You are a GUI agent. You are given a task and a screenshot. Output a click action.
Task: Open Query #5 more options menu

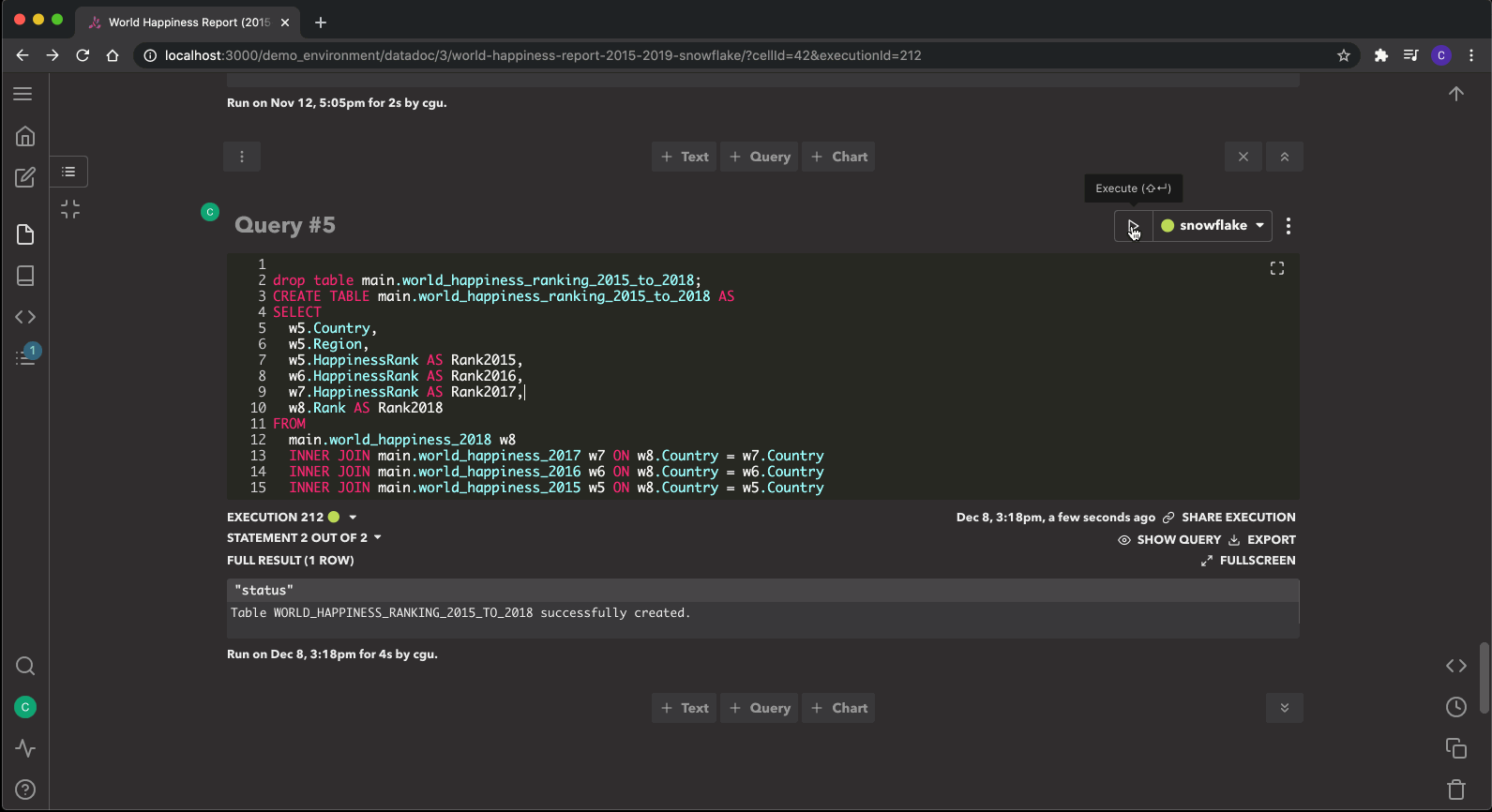[1289, 226]
